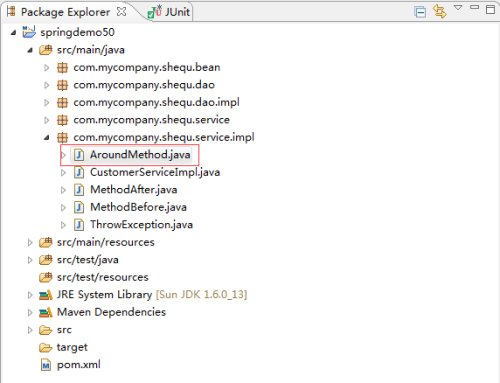This screenshot has height=383, width=500.
Task: Click the target folder icon
Action: tap(46, 348)
